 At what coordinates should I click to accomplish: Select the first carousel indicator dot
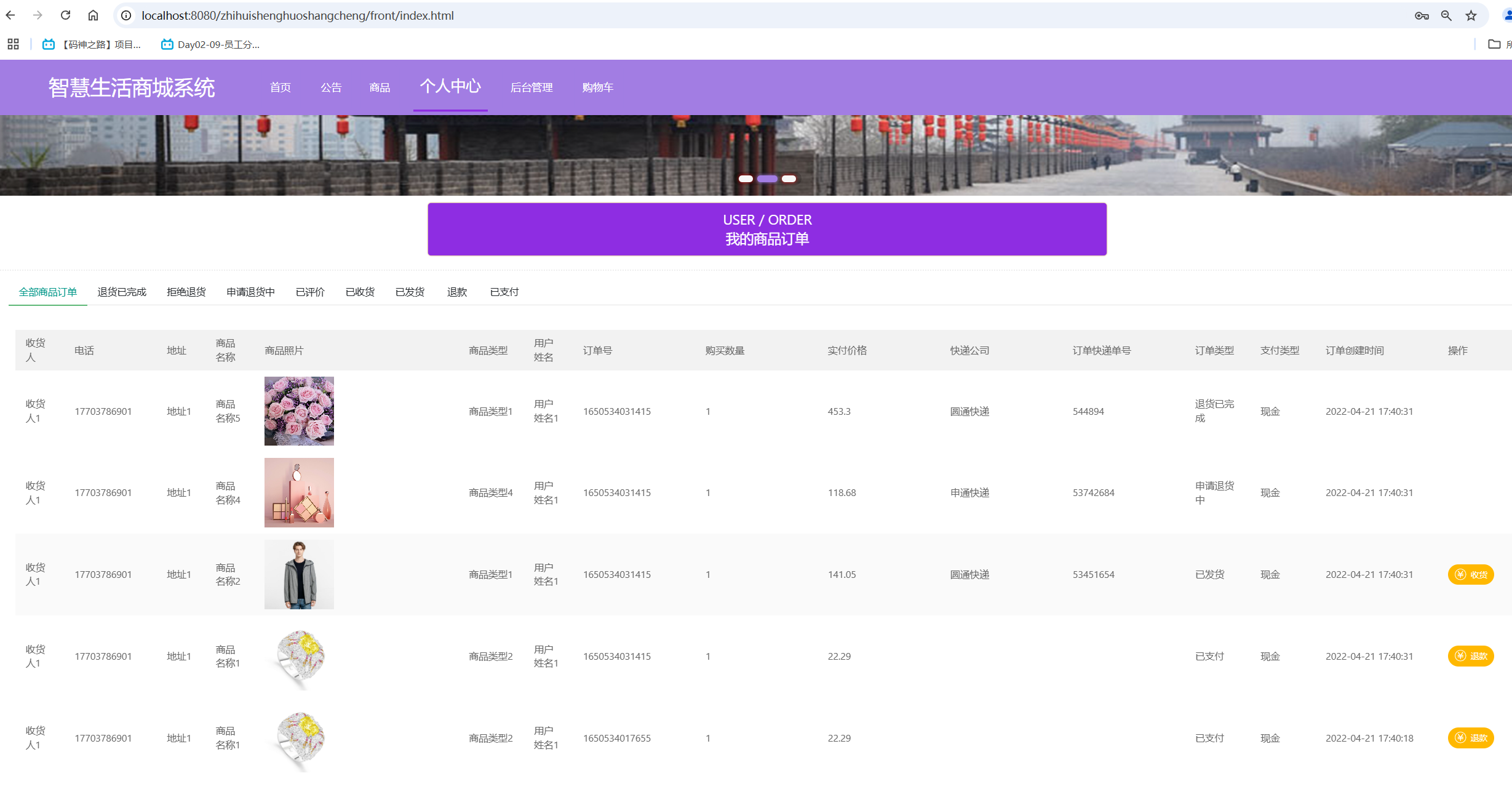pos(746,179)
